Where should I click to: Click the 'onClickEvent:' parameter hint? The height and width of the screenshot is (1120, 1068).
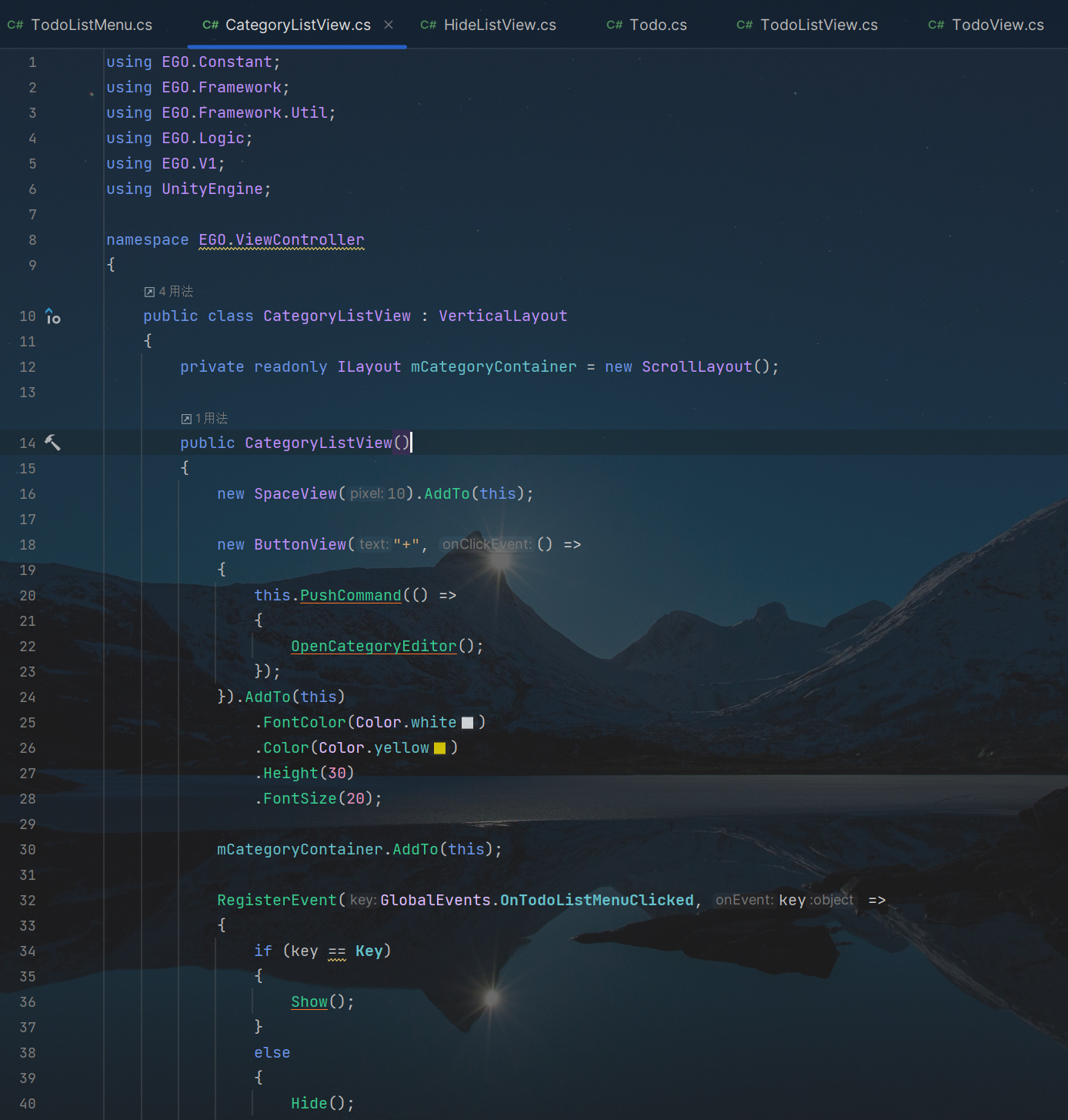coord(487,544)
